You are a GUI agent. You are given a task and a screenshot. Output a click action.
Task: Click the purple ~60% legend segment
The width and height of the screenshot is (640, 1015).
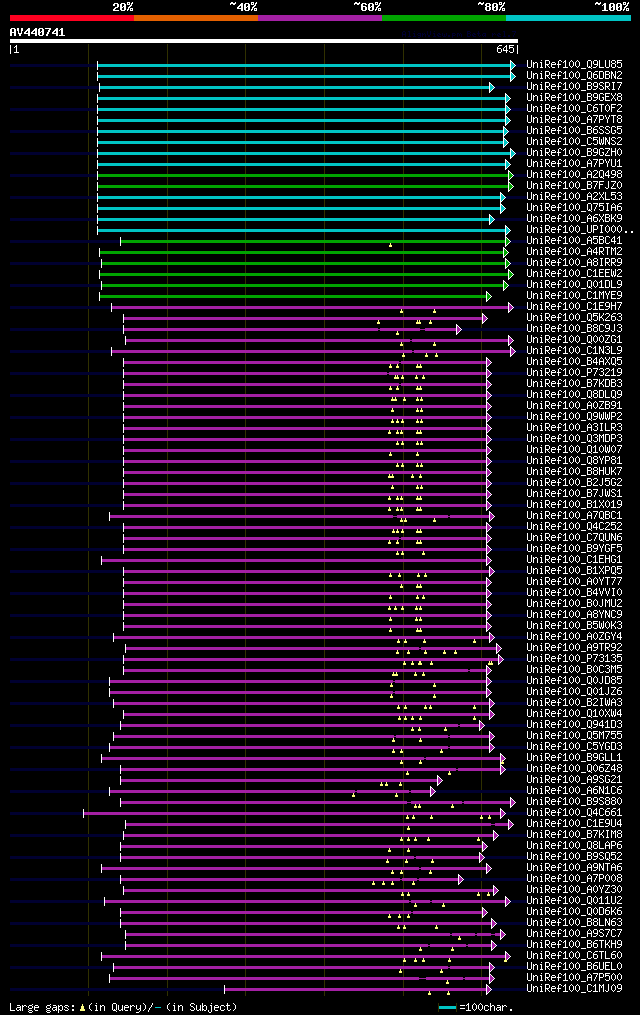coord(320,18)
